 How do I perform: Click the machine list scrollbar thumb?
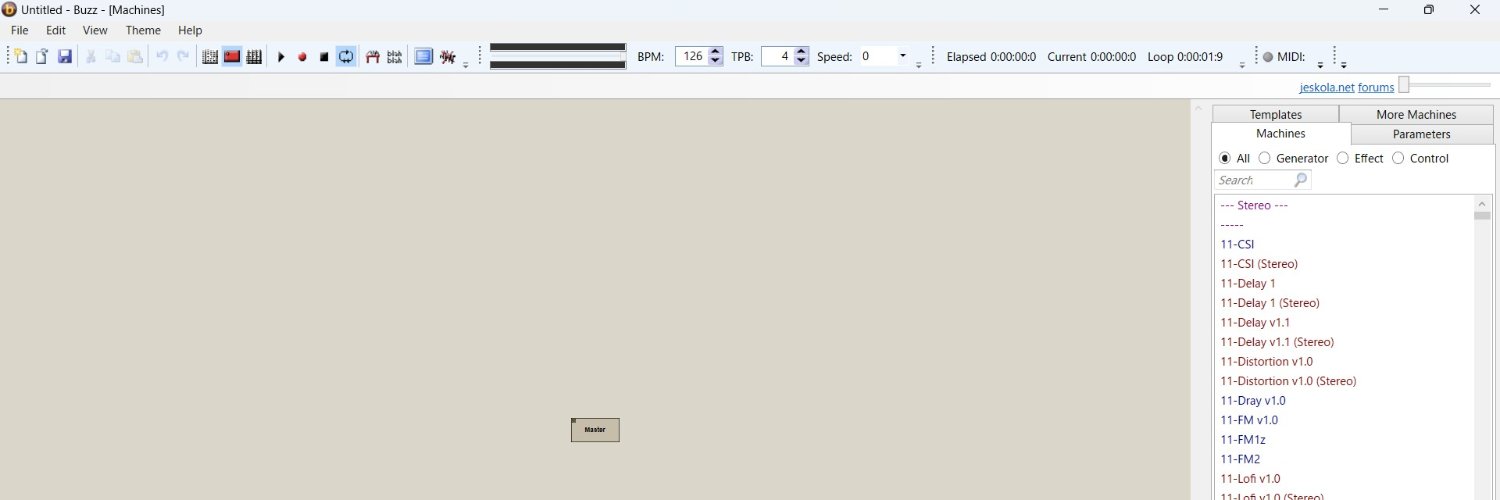(x=1482, y=215)
